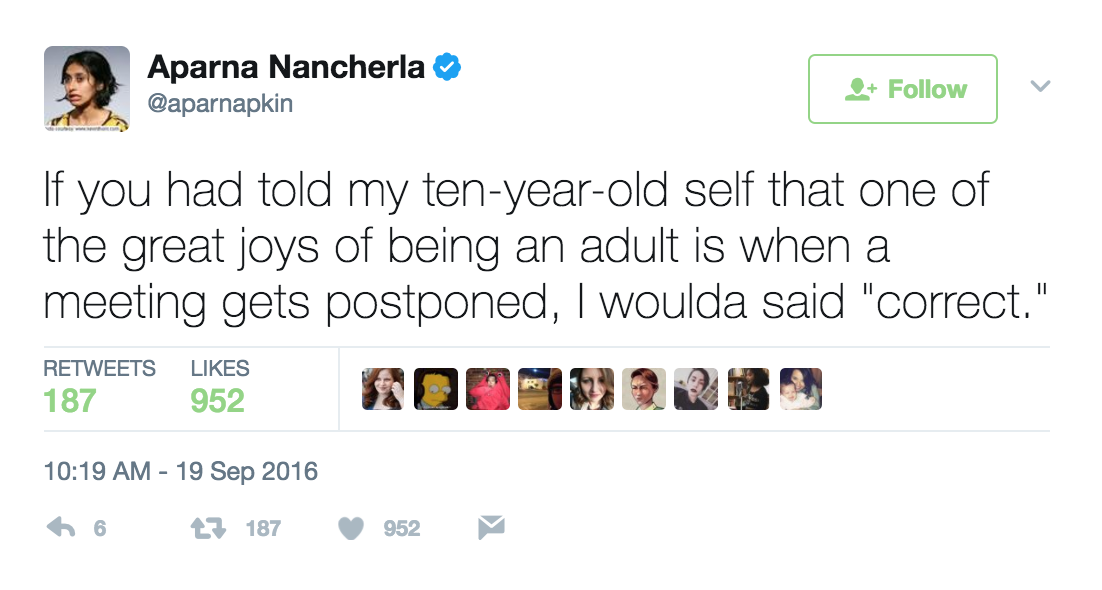Open Aparna Nancherla's profile picture
1102x590 pixels.
point(87,89)
